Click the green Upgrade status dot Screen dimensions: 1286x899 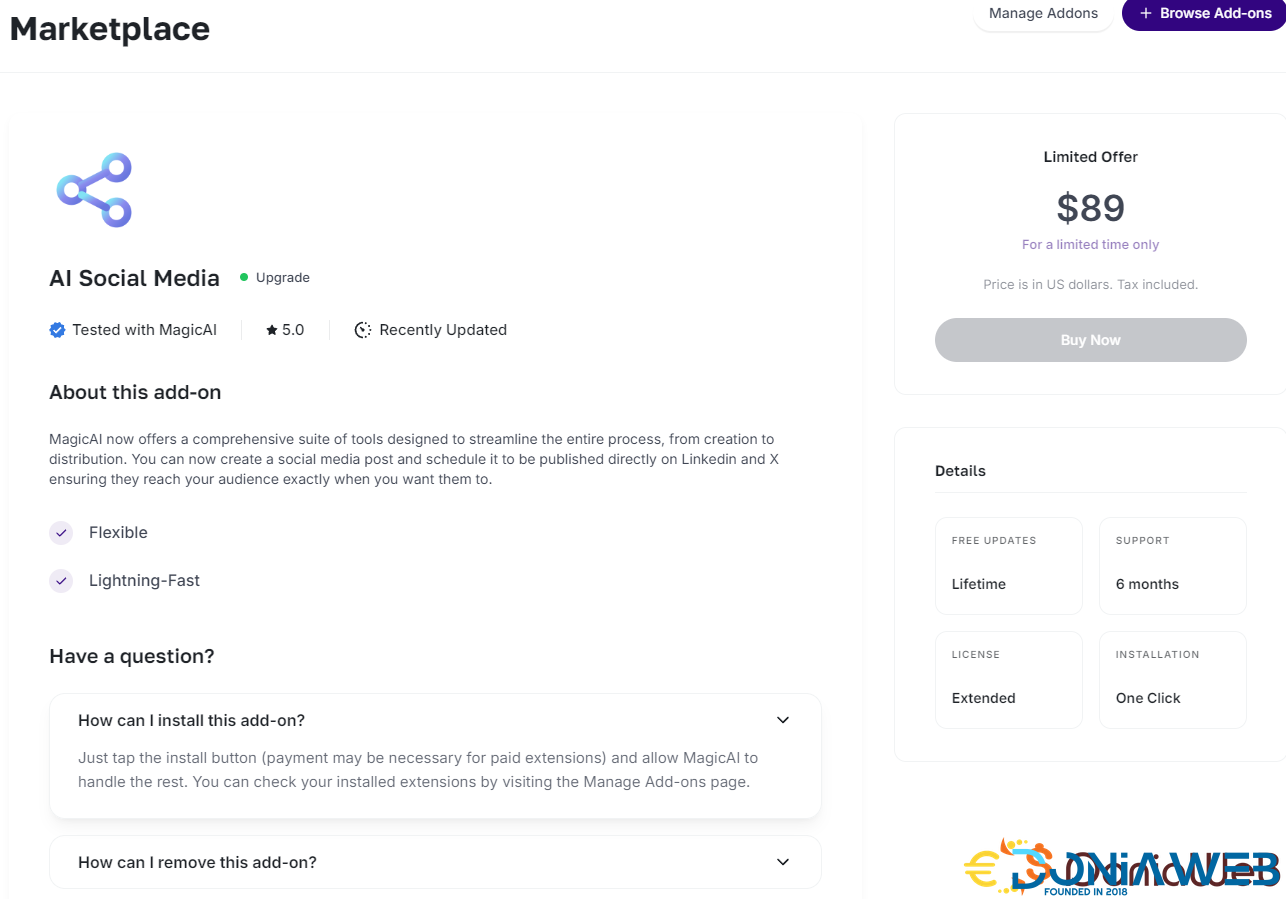tap(244, 278)
